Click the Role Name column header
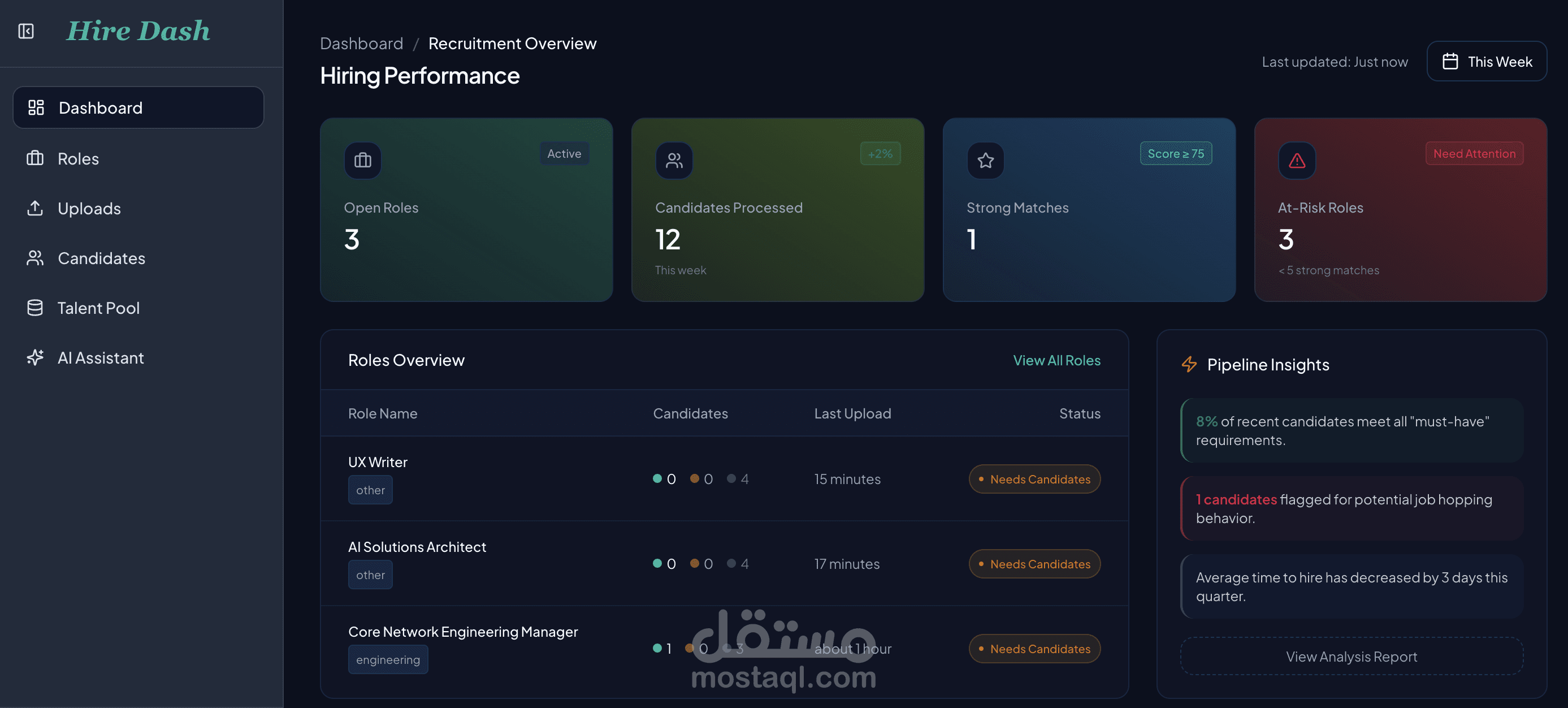The height and width of the screenshot is (708, 1568). pyautogui.click(x=383, y=413)
